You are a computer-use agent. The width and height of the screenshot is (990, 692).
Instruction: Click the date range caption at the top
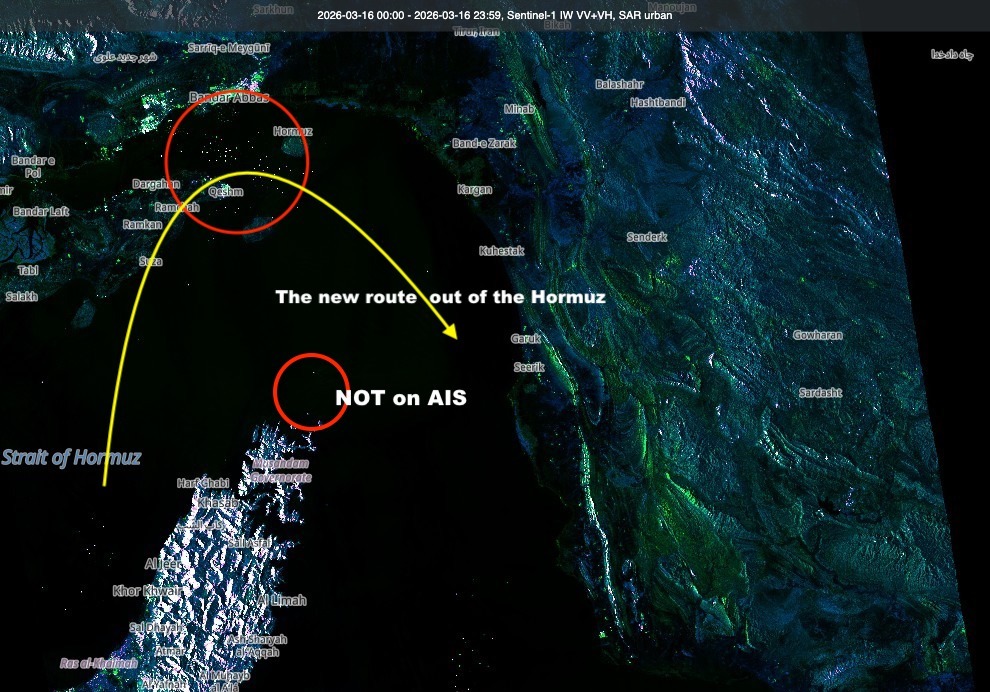(x=495, y=15)
